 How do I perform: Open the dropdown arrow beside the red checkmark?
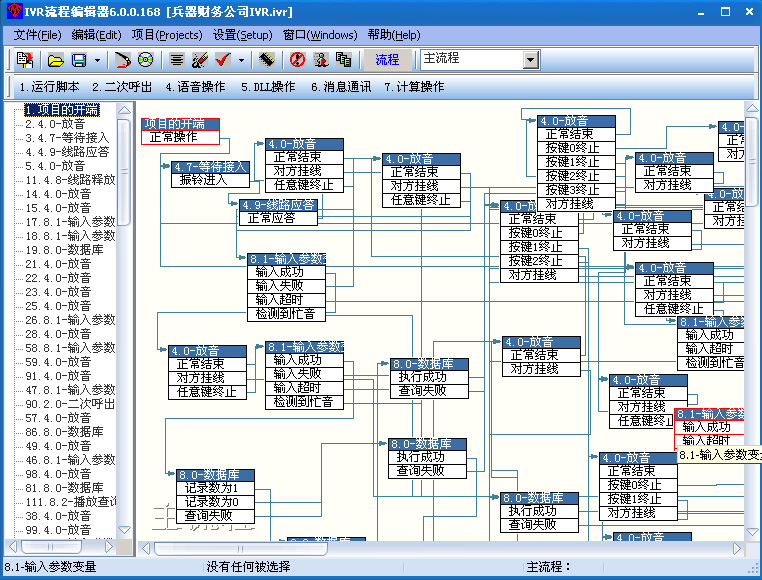(x=241, y=60)
